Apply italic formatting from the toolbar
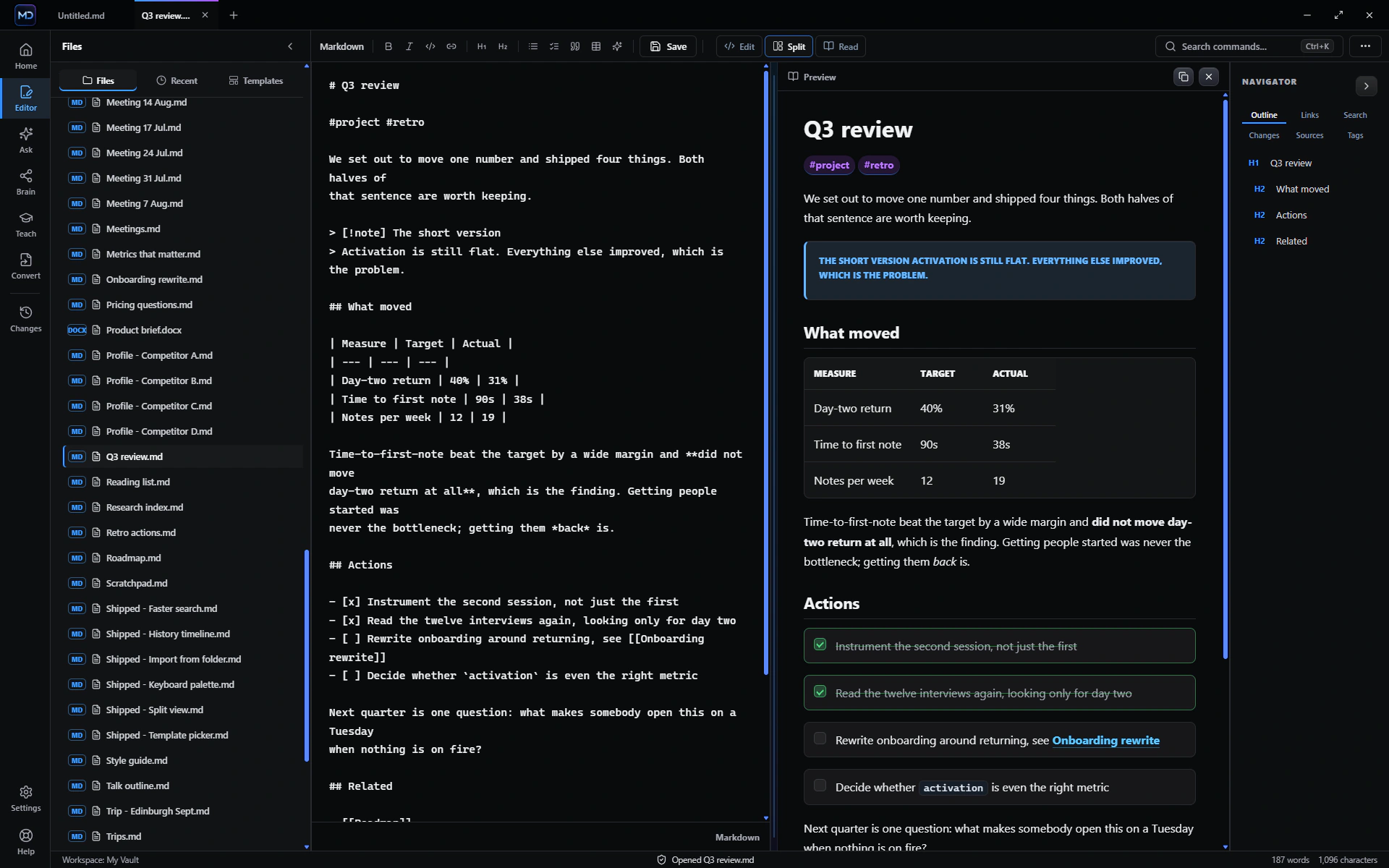Viewport: 1389px width, 868px height. point(409,46)
